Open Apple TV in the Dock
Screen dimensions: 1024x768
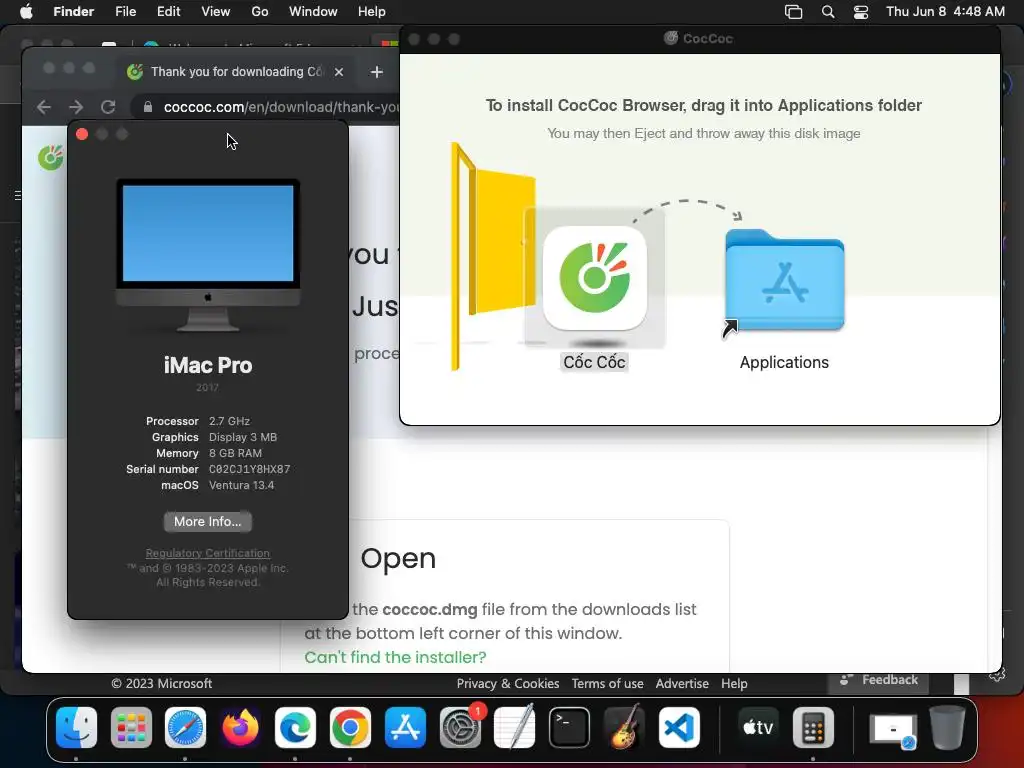pos(758,727)
